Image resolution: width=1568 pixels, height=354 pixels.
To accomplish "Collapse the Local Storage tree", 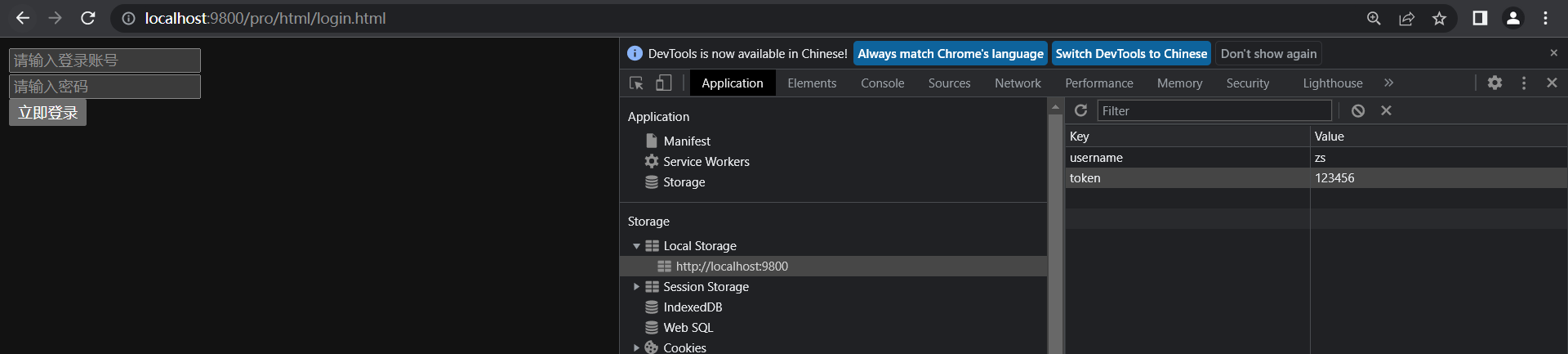I will (x=636, y=246).
